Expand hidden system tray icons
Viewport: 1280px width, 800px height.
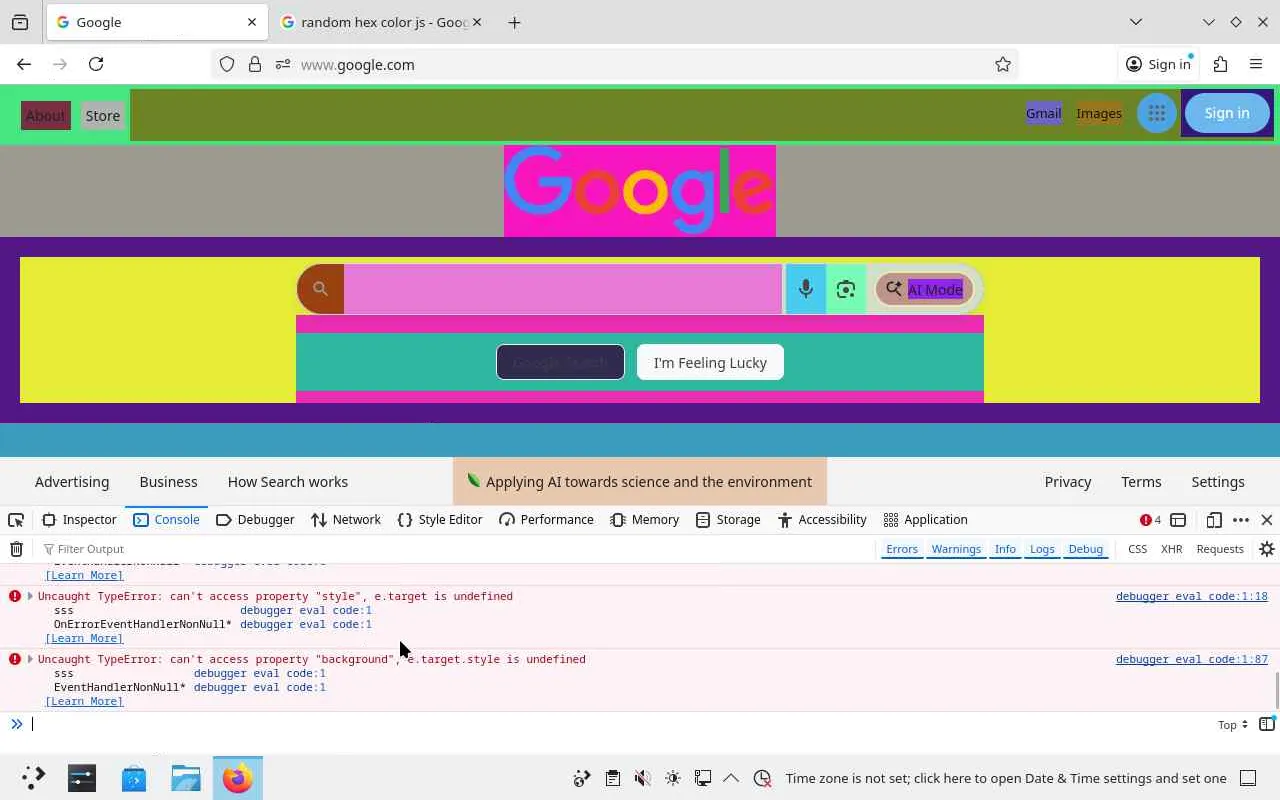coord(731,778)
